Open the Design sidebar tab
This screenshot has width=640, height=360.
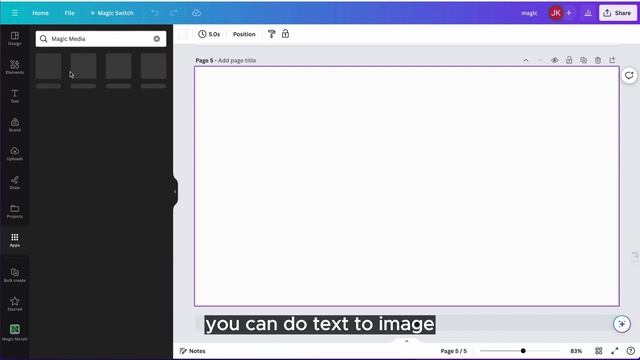tap(15, 38)
